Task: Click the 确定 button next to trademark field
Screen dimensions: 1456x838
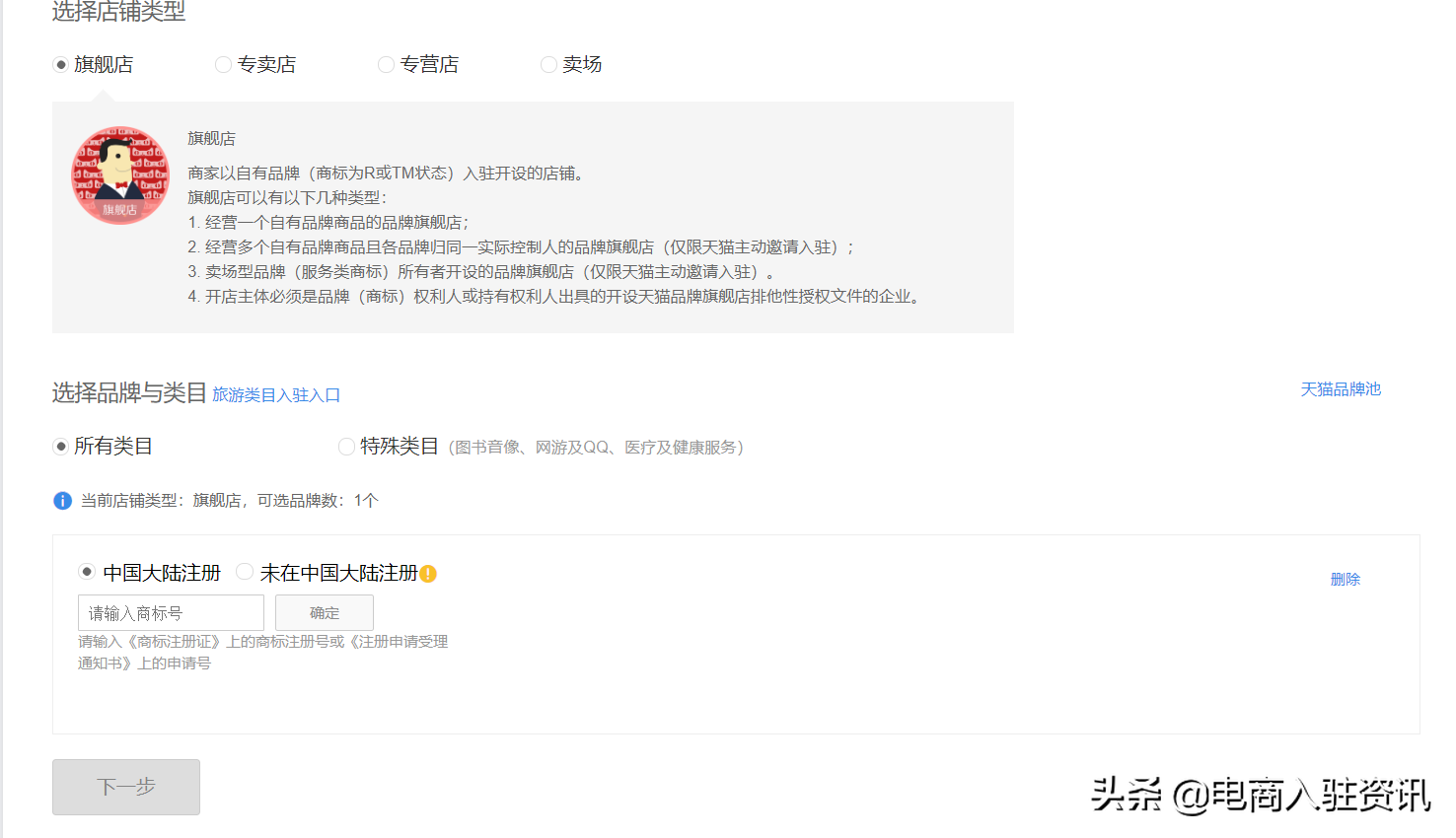Action: [325, 613]
